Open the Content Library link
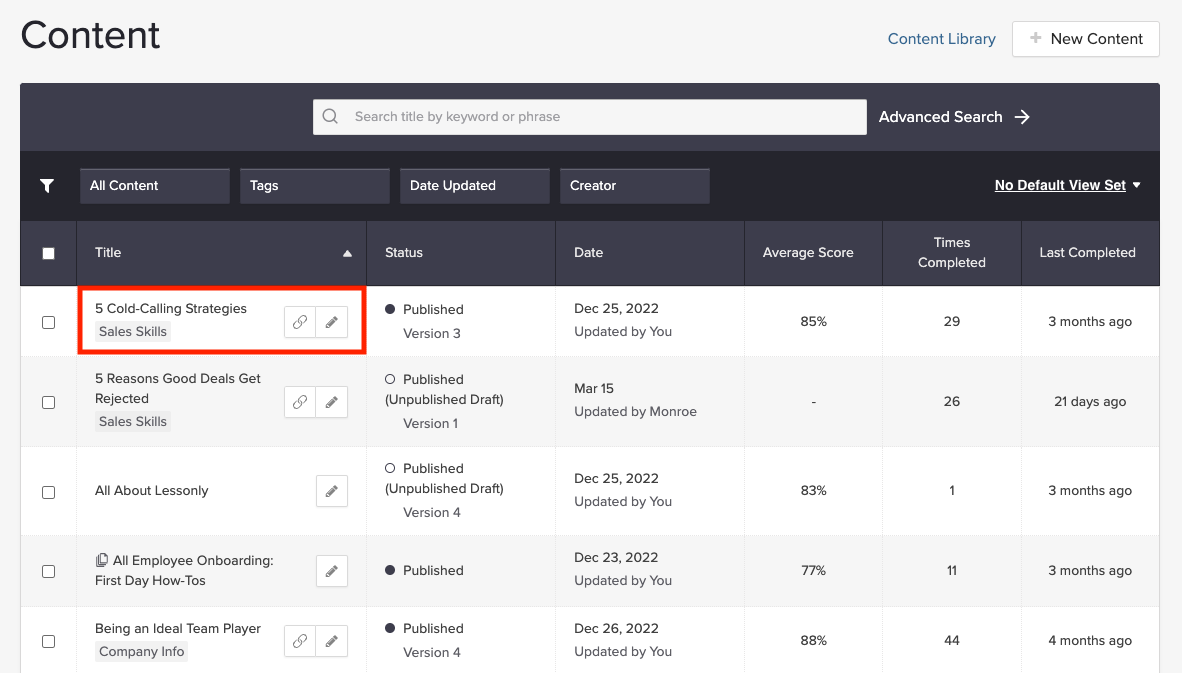 click(x=941, y=39)
